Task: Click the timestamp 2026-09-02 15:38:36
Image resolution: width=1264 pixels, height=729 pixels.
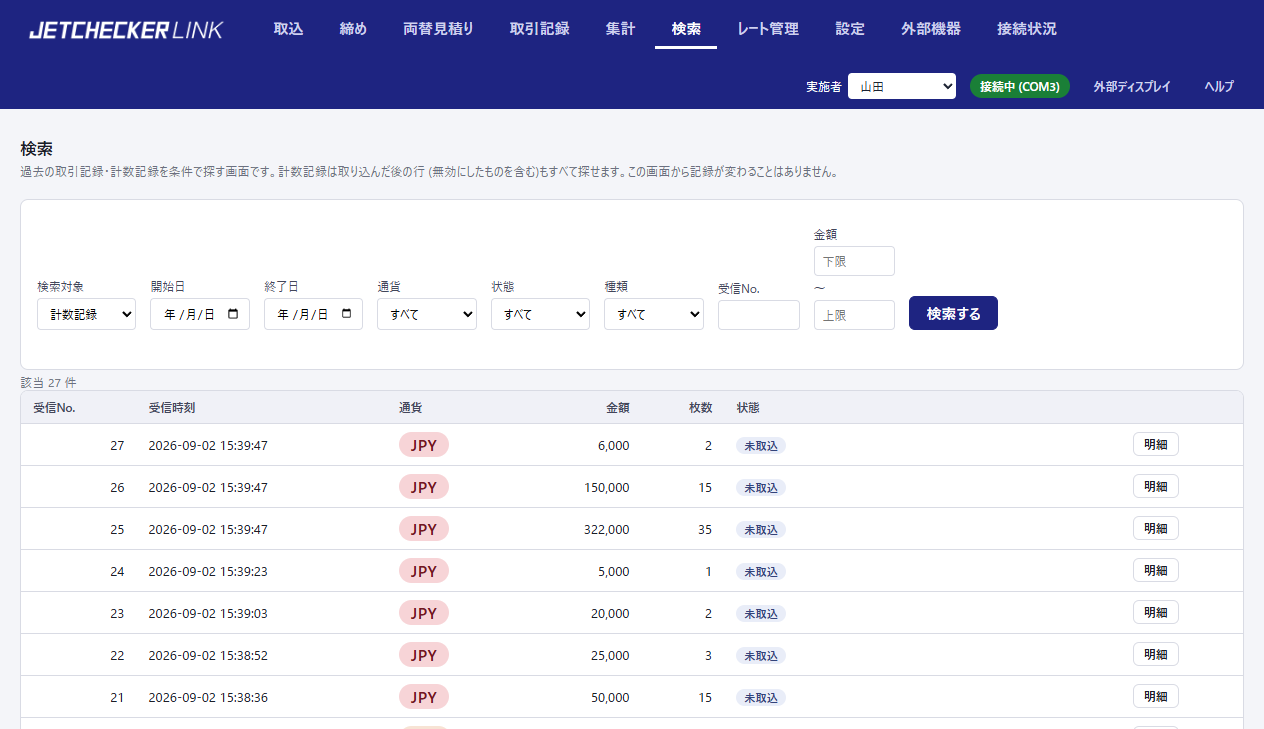Action: tap(208, 697)
